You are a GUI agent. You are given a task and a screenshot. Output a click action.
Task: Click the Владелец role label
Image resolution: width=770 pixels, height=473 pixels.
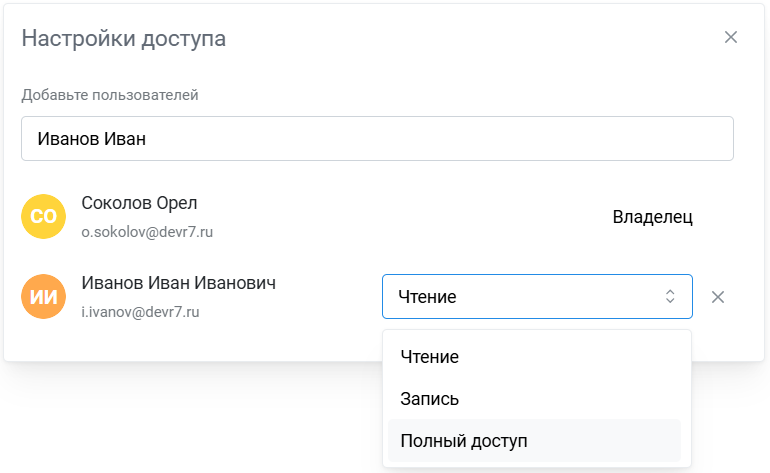tap(652, 217)
